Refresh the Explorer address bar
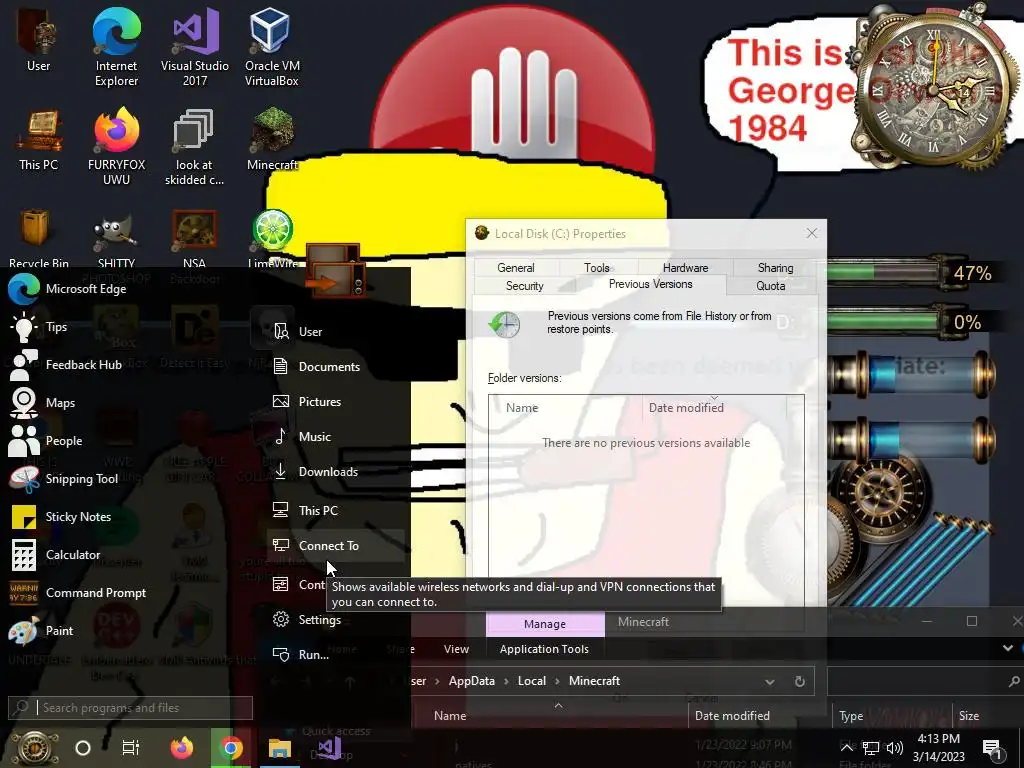 [x=799, y=681]
